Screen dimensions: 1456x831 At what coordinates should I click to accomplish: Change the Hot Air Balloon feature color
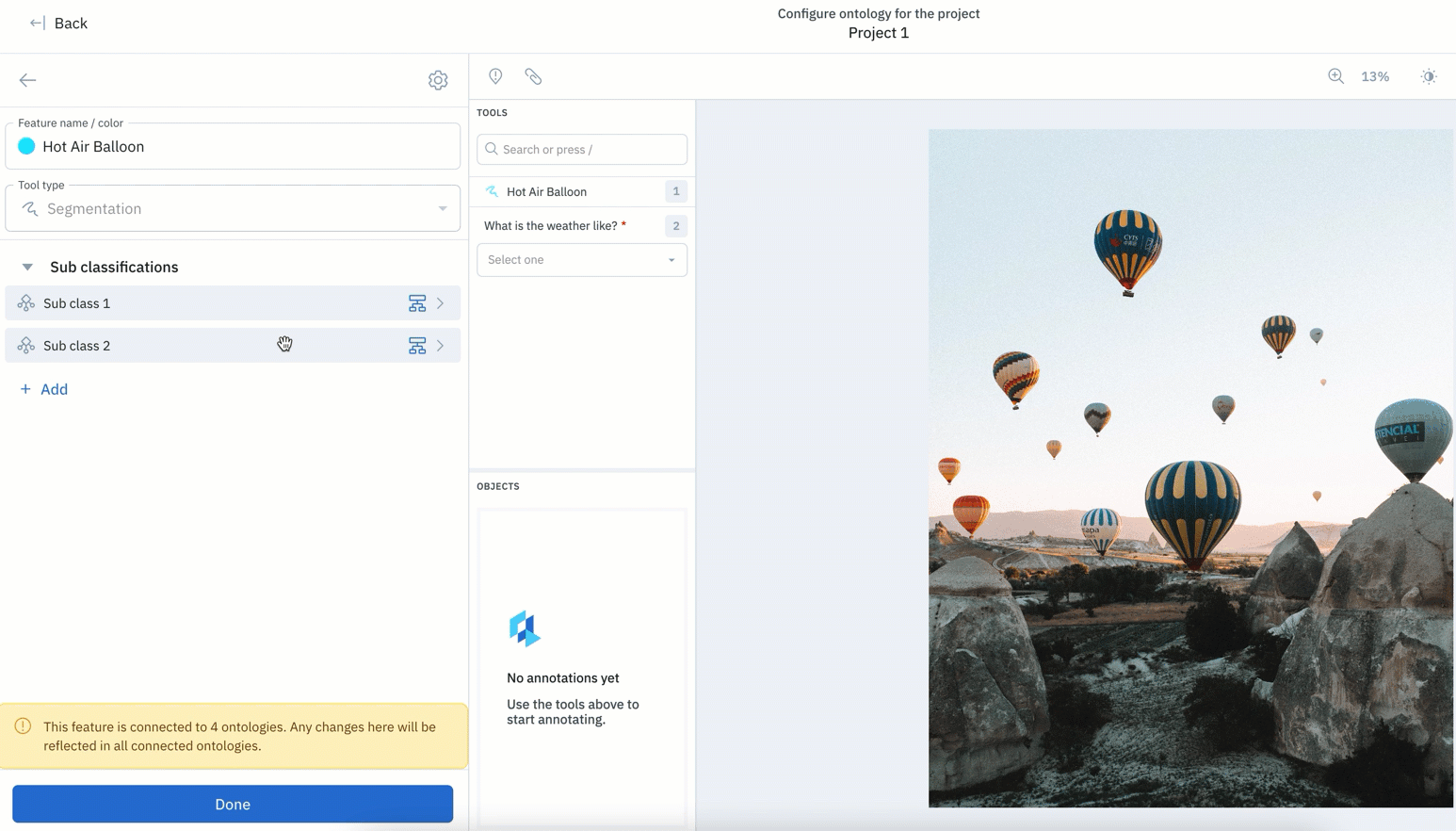click(x=26, y=146)
